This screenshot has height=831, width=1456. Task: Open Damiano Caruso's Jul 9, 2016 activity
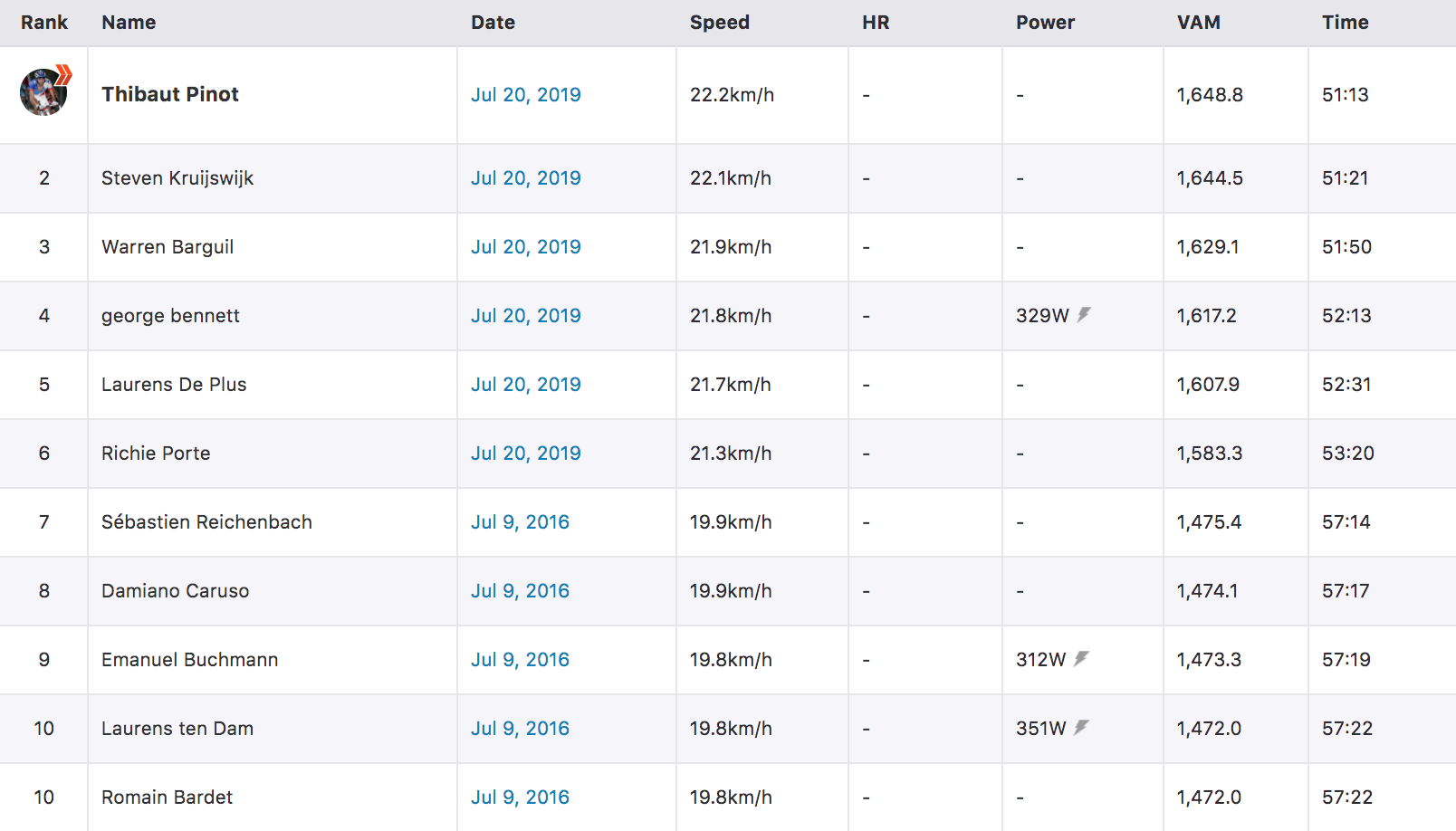coord(520,591)
